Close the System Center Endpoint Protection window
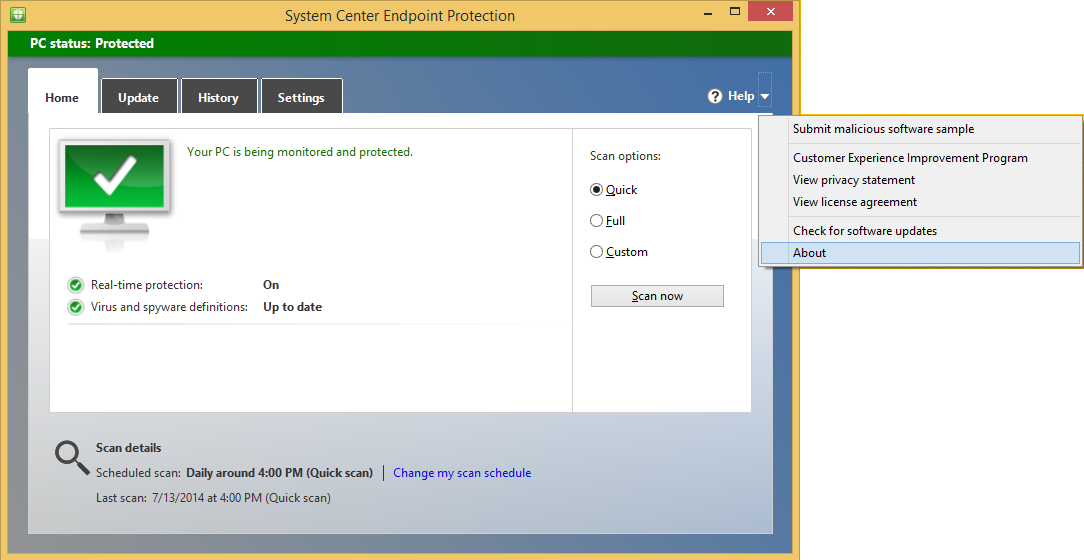1084x560 pixels. (x=770, y=12)
